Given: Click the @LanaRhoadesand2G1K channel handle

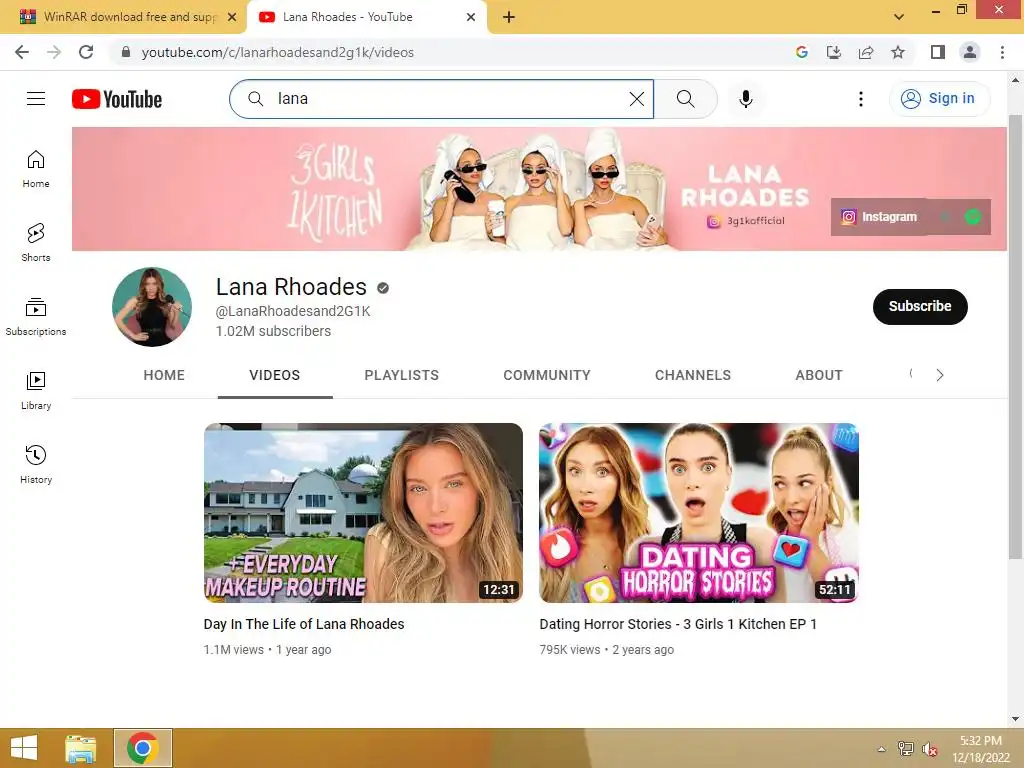Looking at the screenshot, I should (293, 311).
